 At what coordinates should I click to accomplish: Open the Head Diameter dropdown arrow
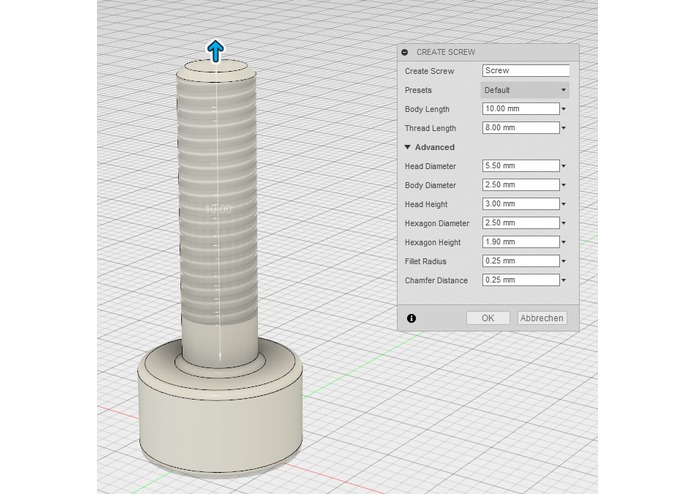point(564,166)
